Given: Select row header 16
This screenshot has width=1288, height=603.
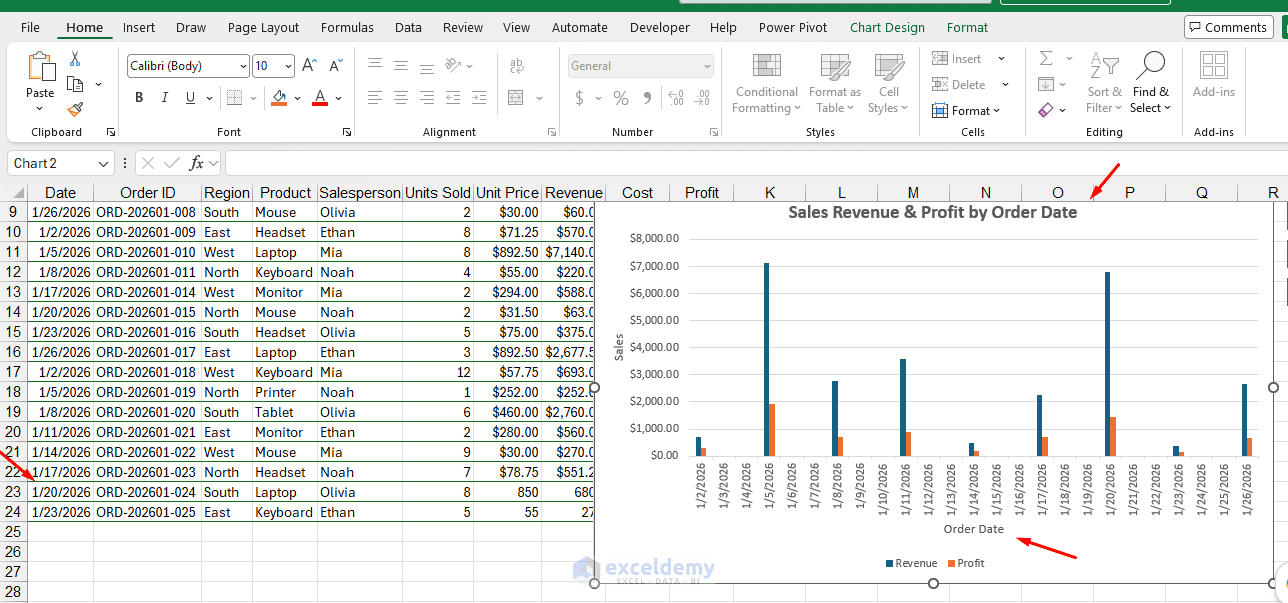Looking at the screenshot, I should 13,352.
